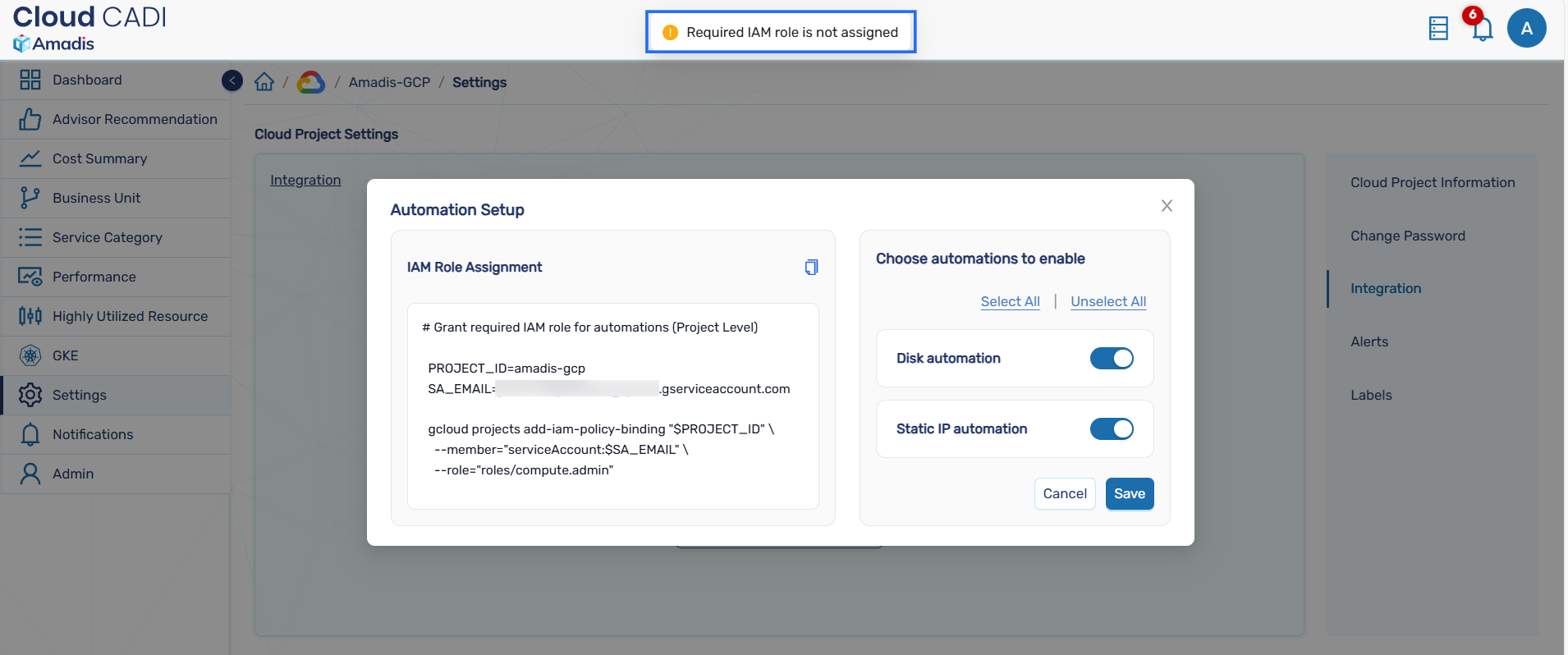Click the home breadcrumb icon
The width and height of the screenshot is (1568, 655).
coord(264,82)
